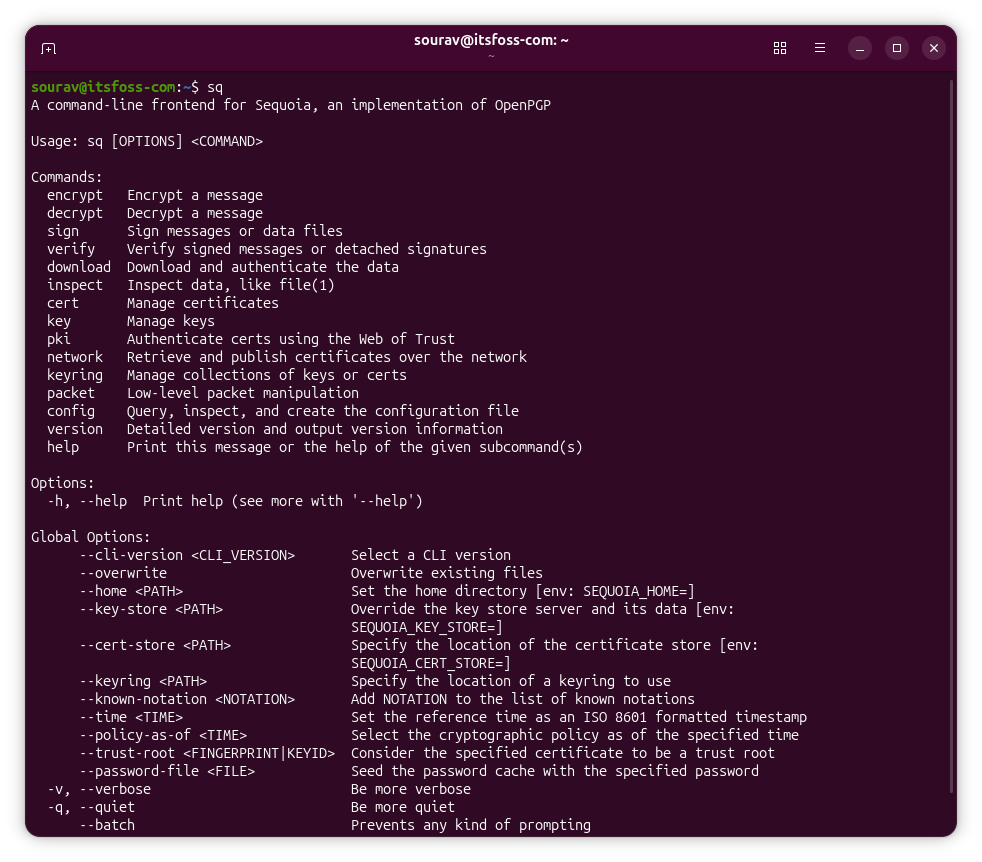Image resolution: width=982 pixels, height=862 pixels.
Task: Click the '-q, --quiet' option
Action: point(91,807)
